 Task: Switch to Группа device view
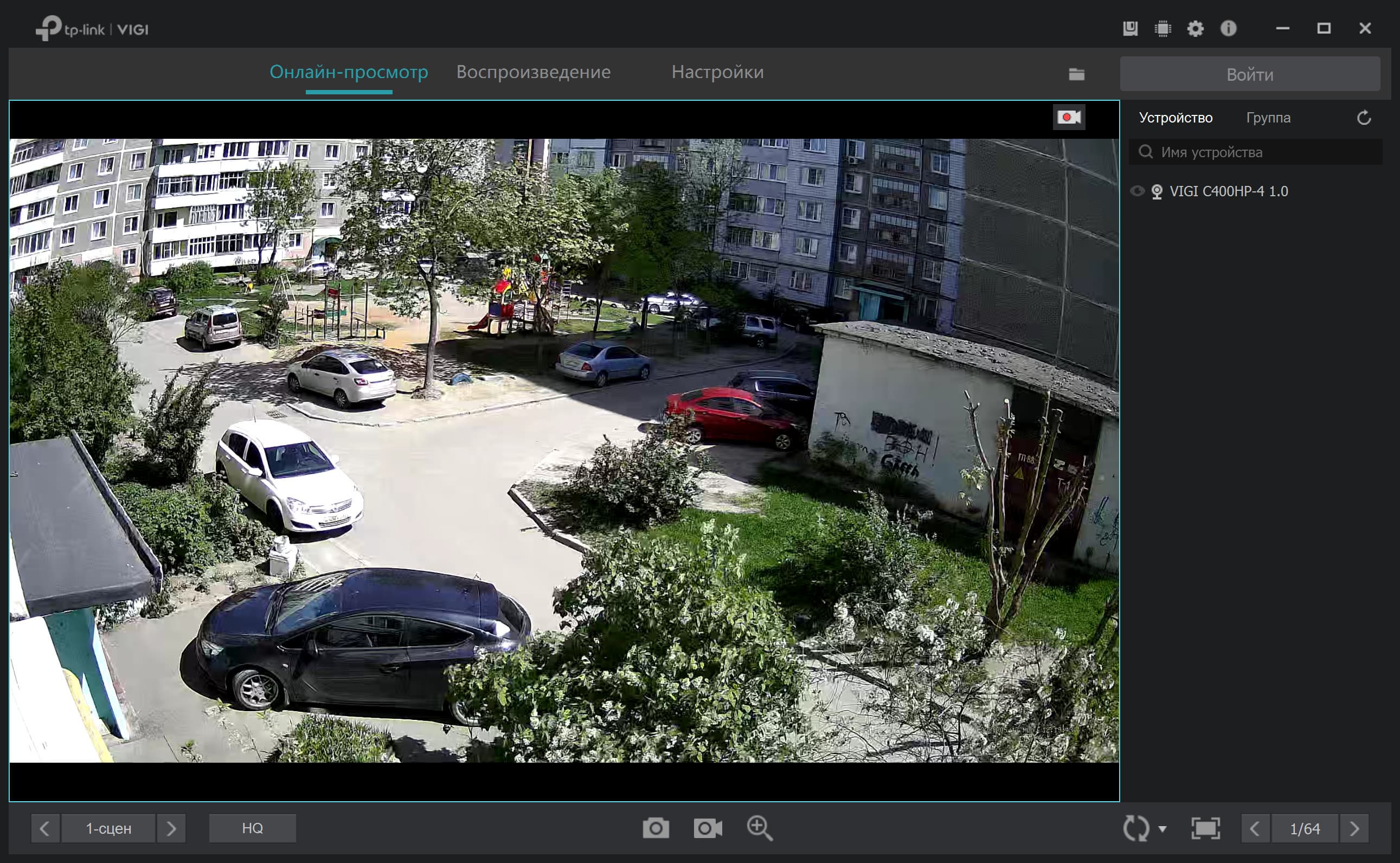coord(1268,118)
